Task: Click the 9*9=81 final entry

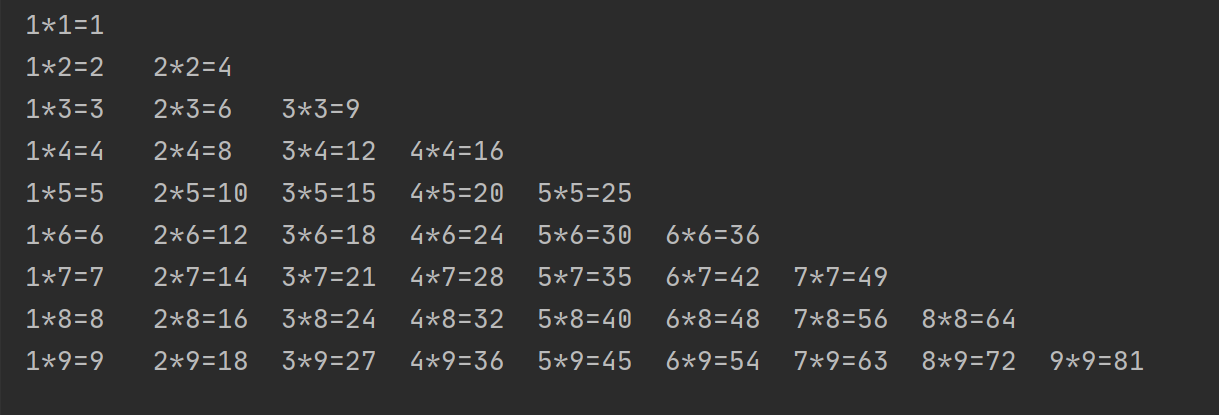Action: point(1097,361)
